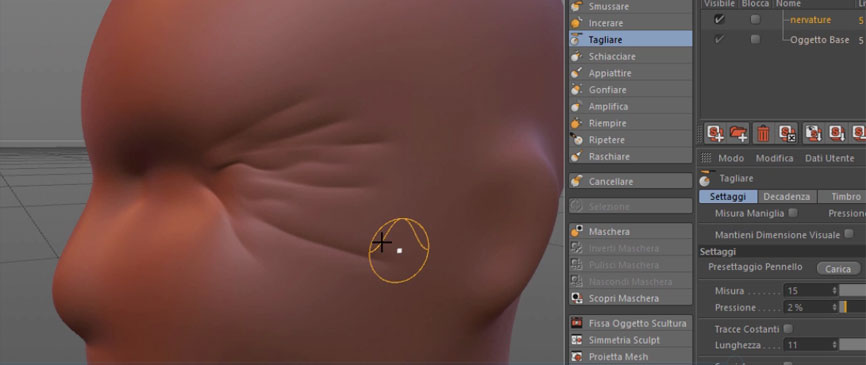The height and width of the screenshot is (365, 866).
Task: Click the Visibile column header
Action: click(x=719, y=4)
